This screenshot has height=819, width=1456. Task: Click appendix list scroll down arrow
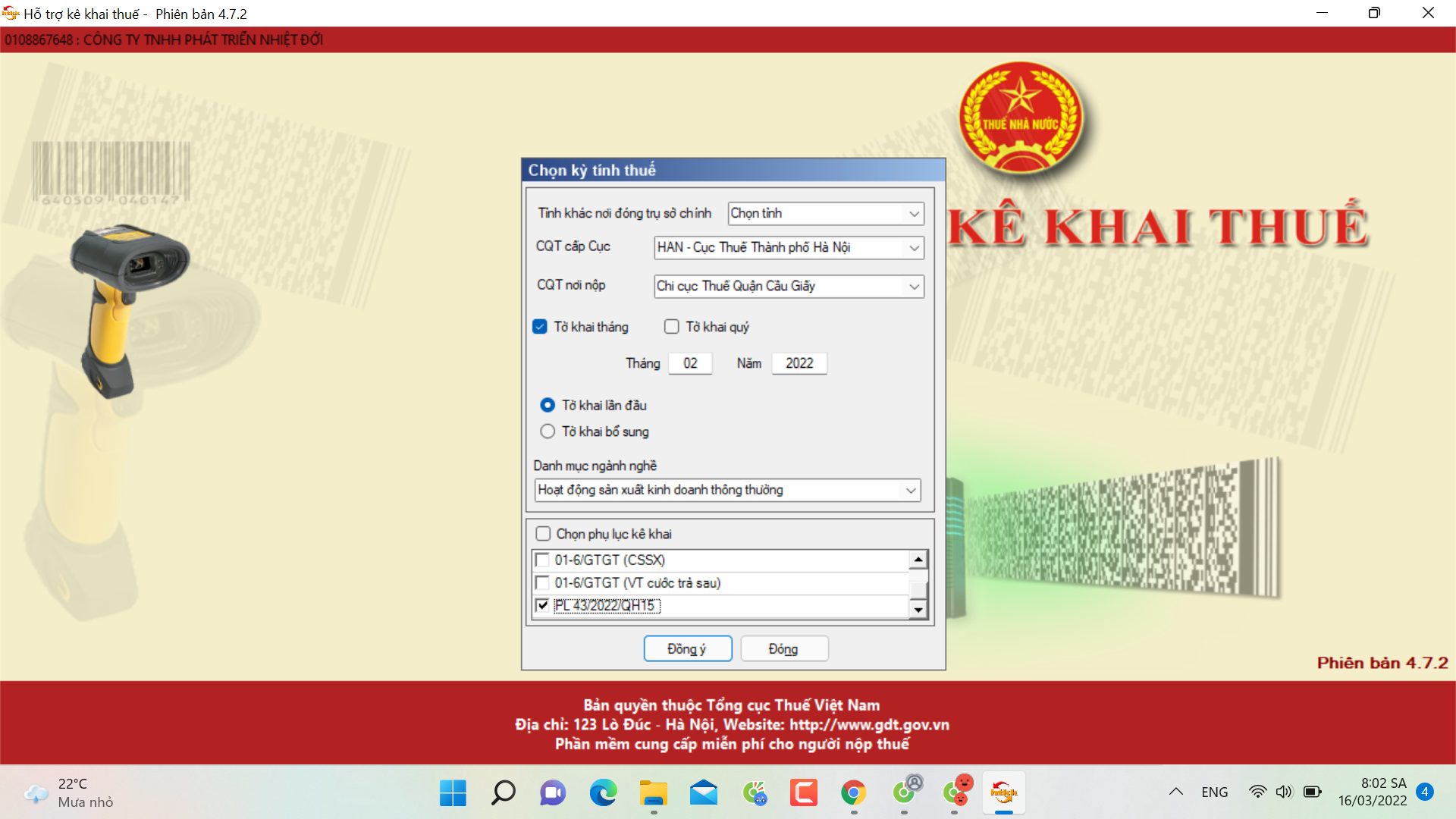(x=918, y=610)
